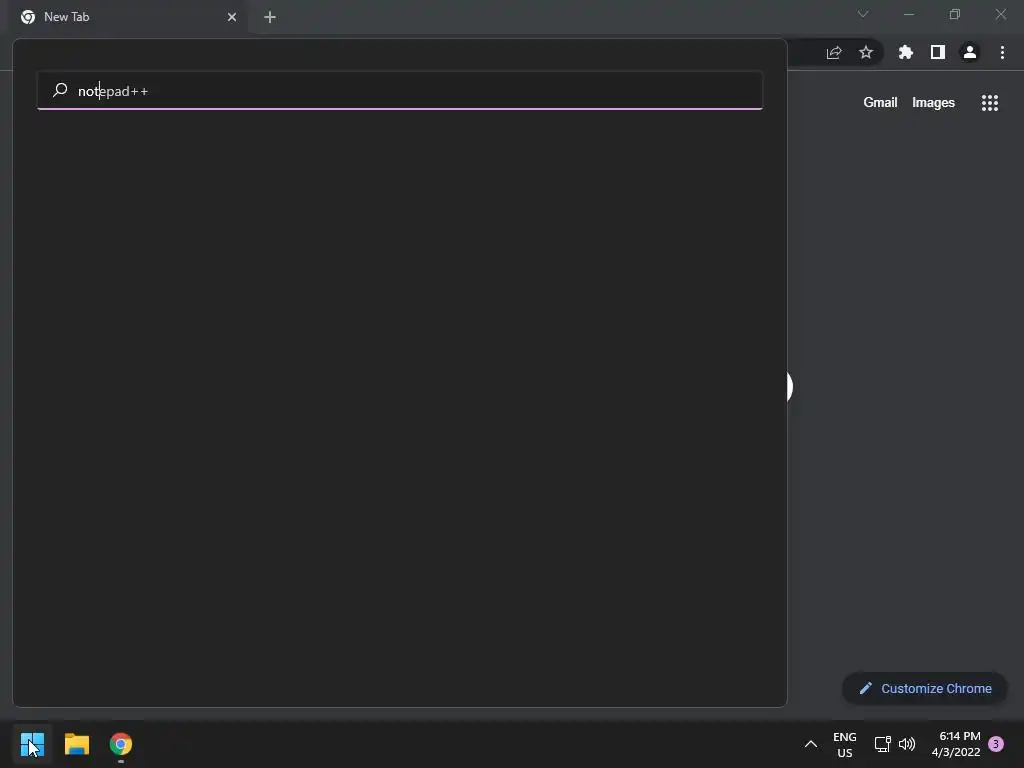The height and width of the screenshot is (768, 1024).
Task: Close the New Tab tab
Action: coord(232,17)
